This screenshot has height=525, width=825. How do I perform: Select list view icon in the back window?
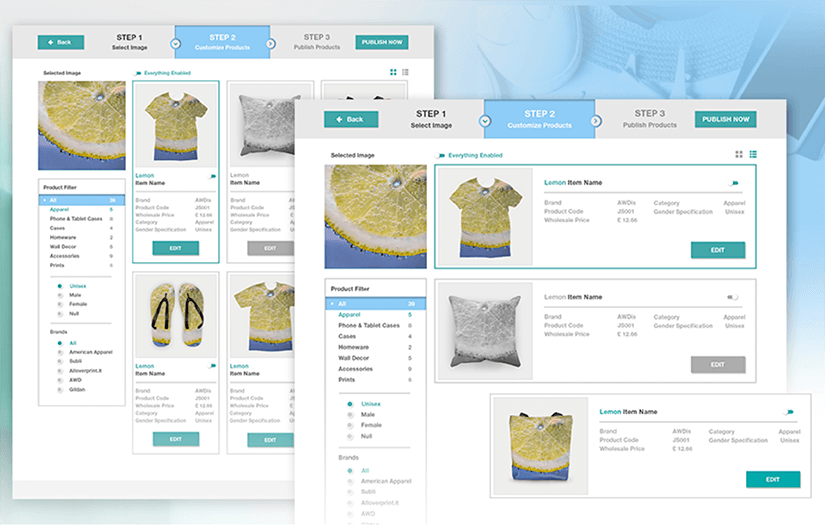point(405,72)
